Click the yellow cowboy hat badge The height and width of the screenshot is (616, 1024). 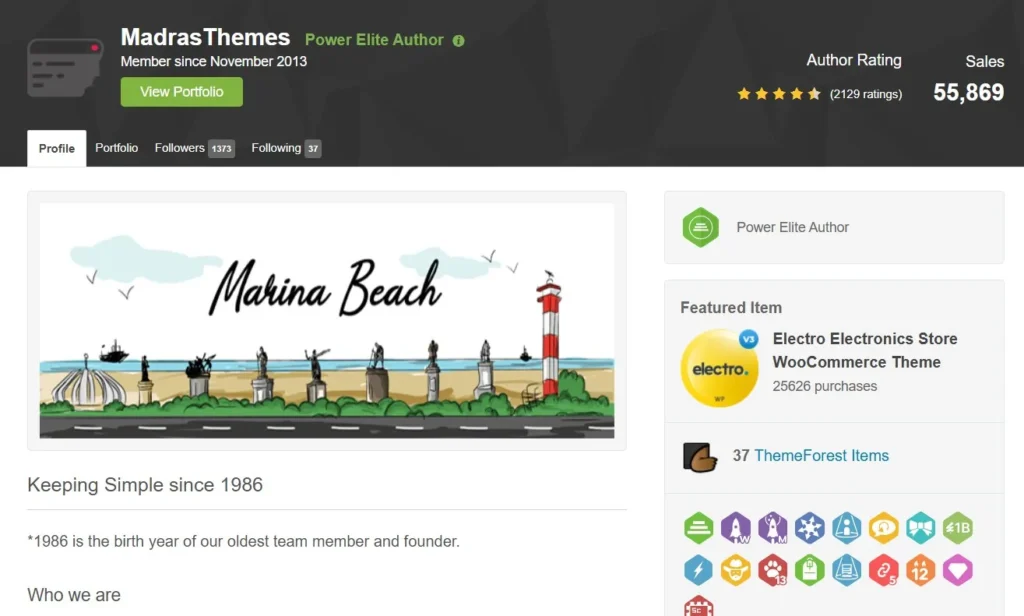tap(736, 570)
